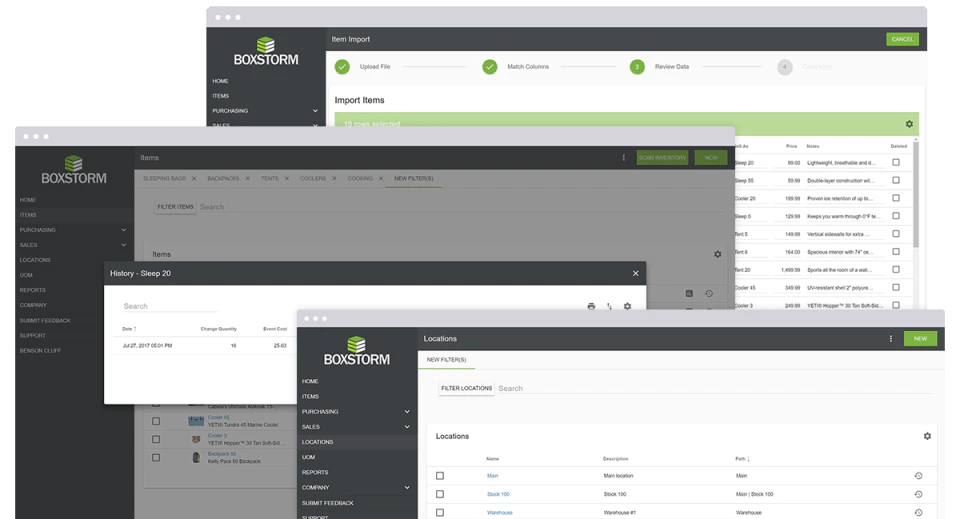Remove the Sleeping Bags filter tab
Screen dimensions: 960x519
point(194,179)
